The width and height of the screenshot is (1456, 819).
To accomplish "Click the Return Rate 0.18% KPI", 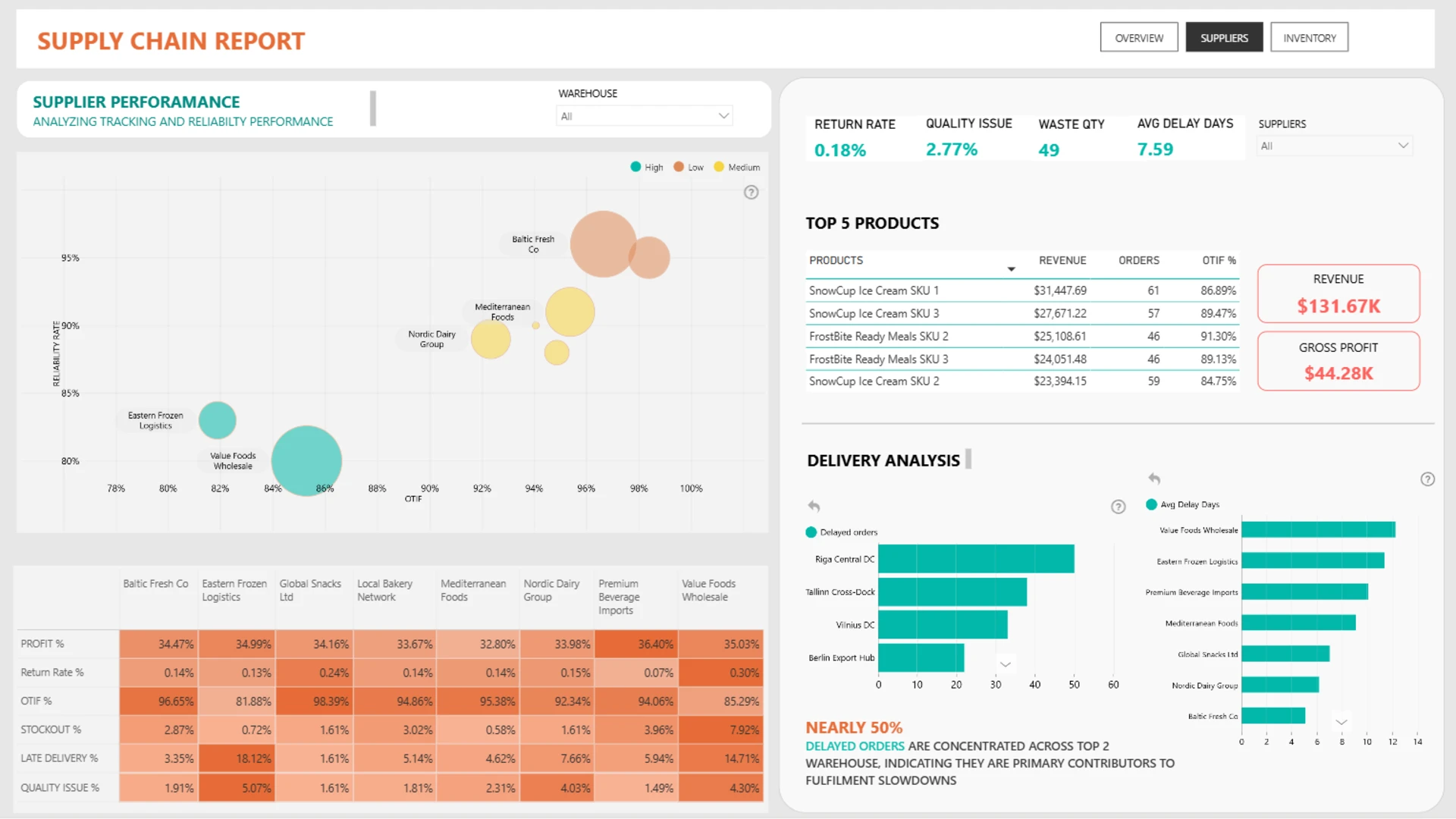I will 854,137.
